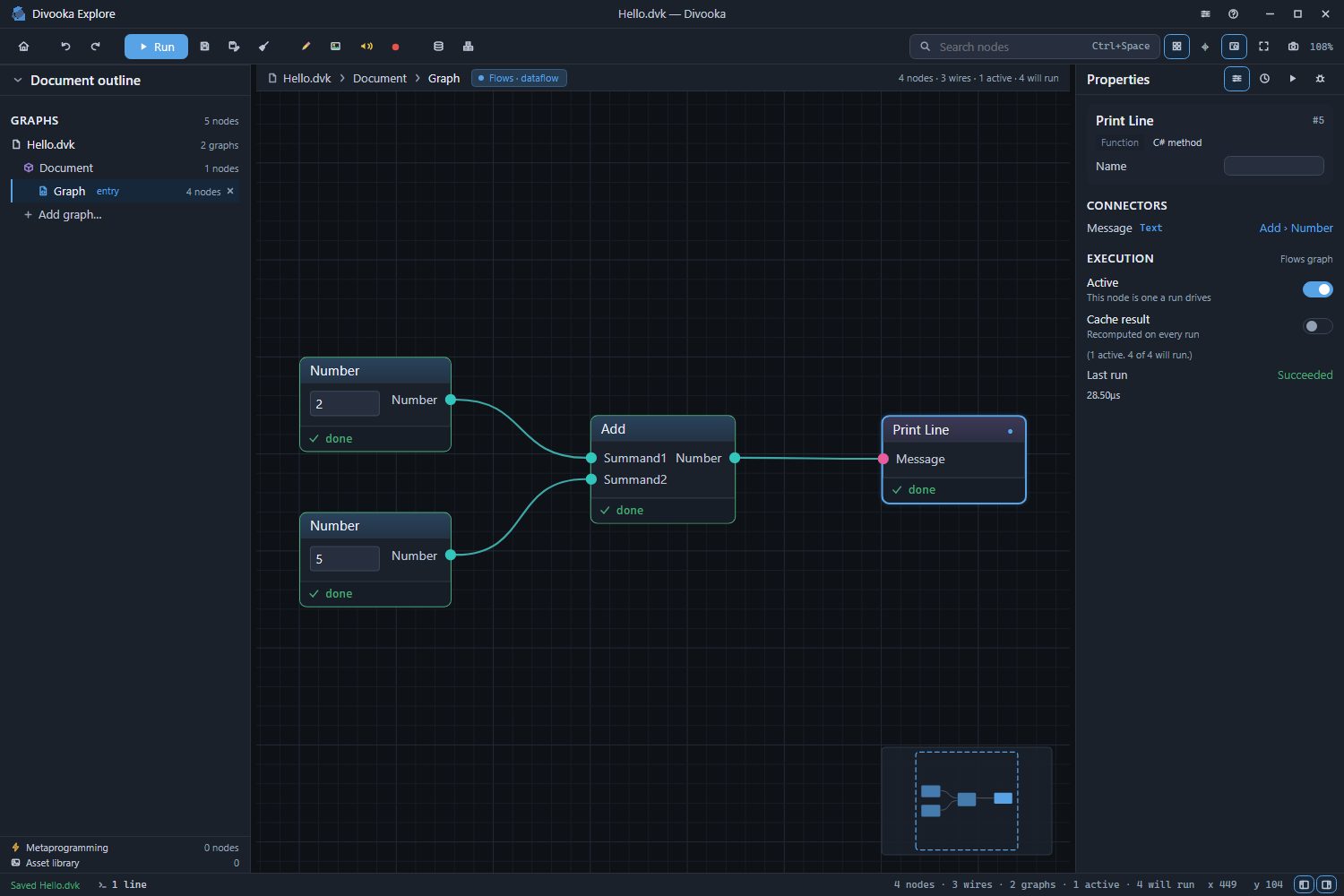Open the title bar settings sliders icon
Image resolution: width=1344 pixels, height=896 pixels.
click(1205, 14)
